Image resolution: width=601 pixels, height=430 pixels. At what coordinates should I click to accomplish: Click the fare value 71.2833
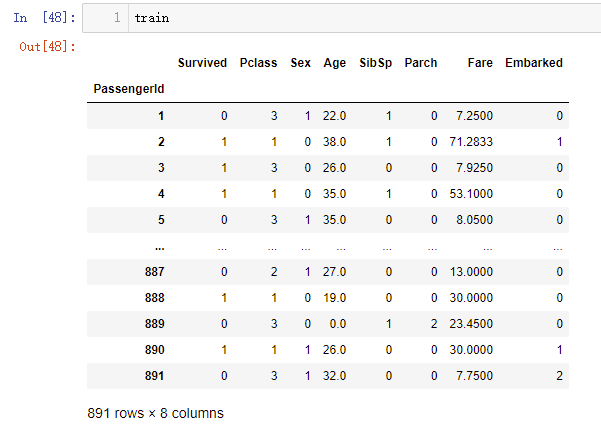471,142
